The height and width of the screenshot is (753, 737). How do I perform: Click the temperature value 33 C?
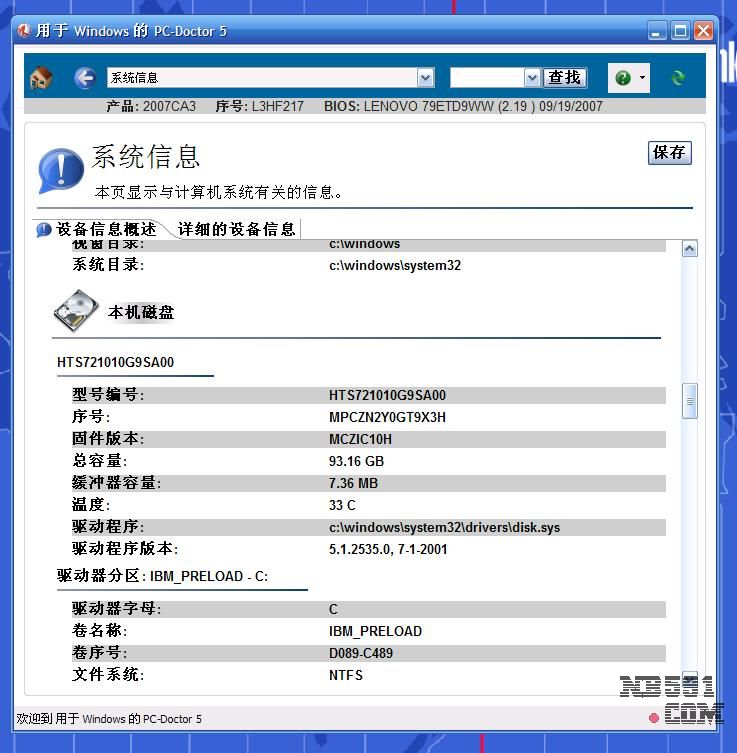point(342,505)
